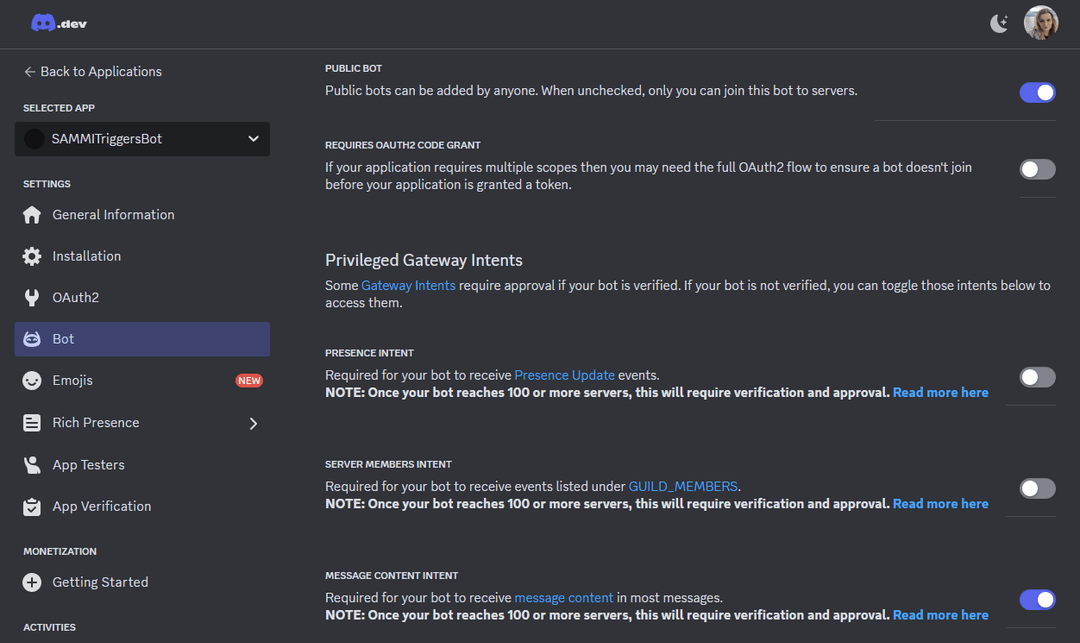
Task: Select the Bot settings menu item
Action: coord(142,339)
